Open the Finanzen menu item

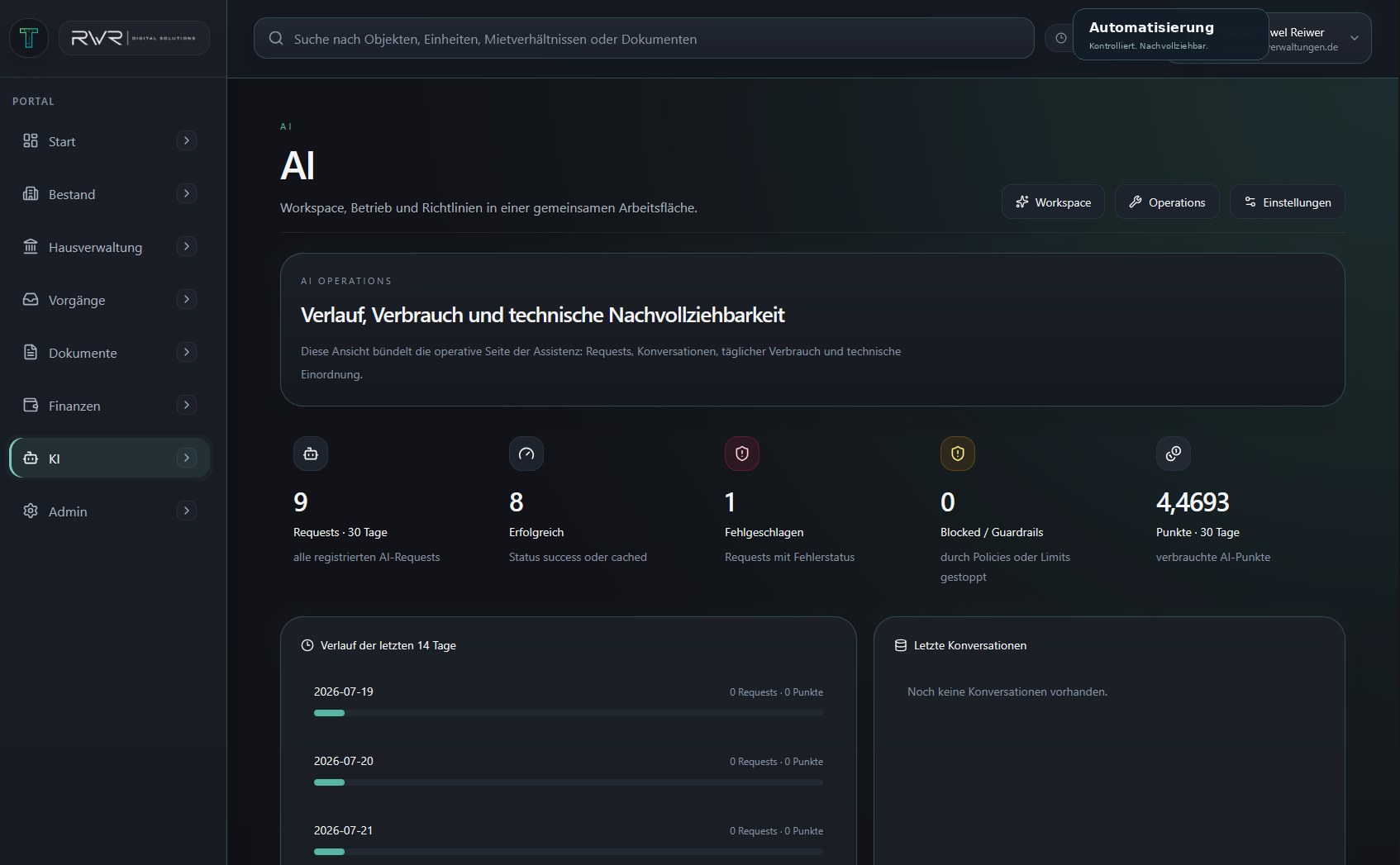[x=110, y=406]
